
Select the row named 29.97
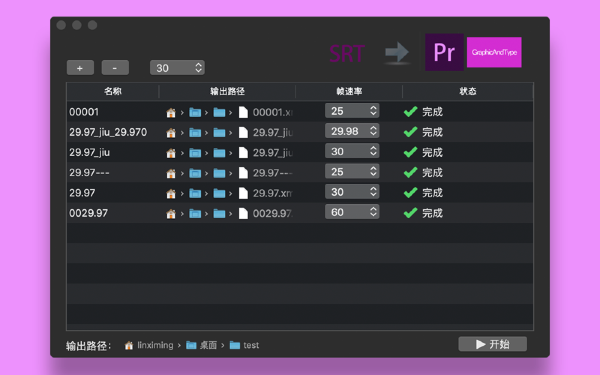(x=300, y=193)
